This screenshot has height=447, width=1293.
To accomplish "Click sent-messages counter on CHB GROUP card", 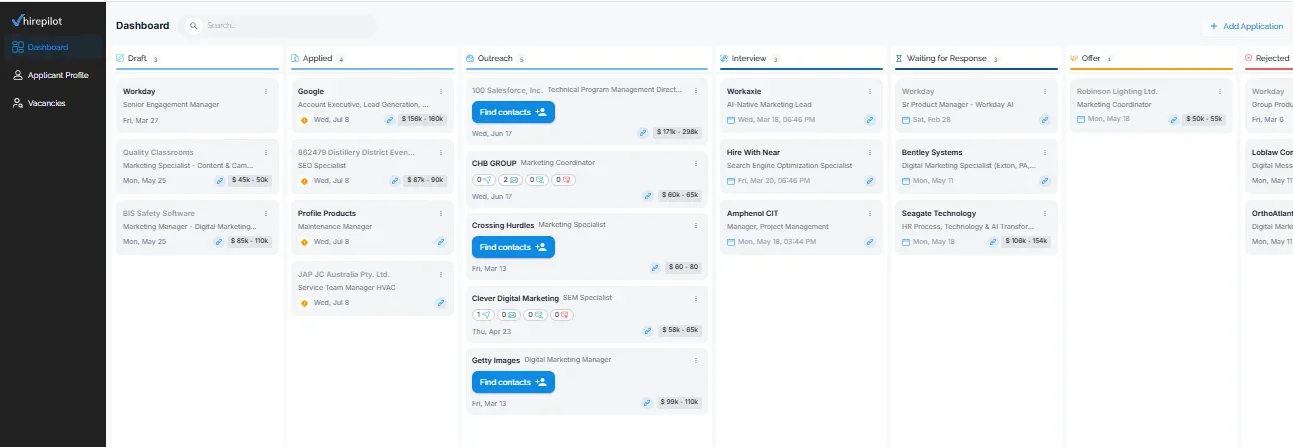I will pos(483,180).
